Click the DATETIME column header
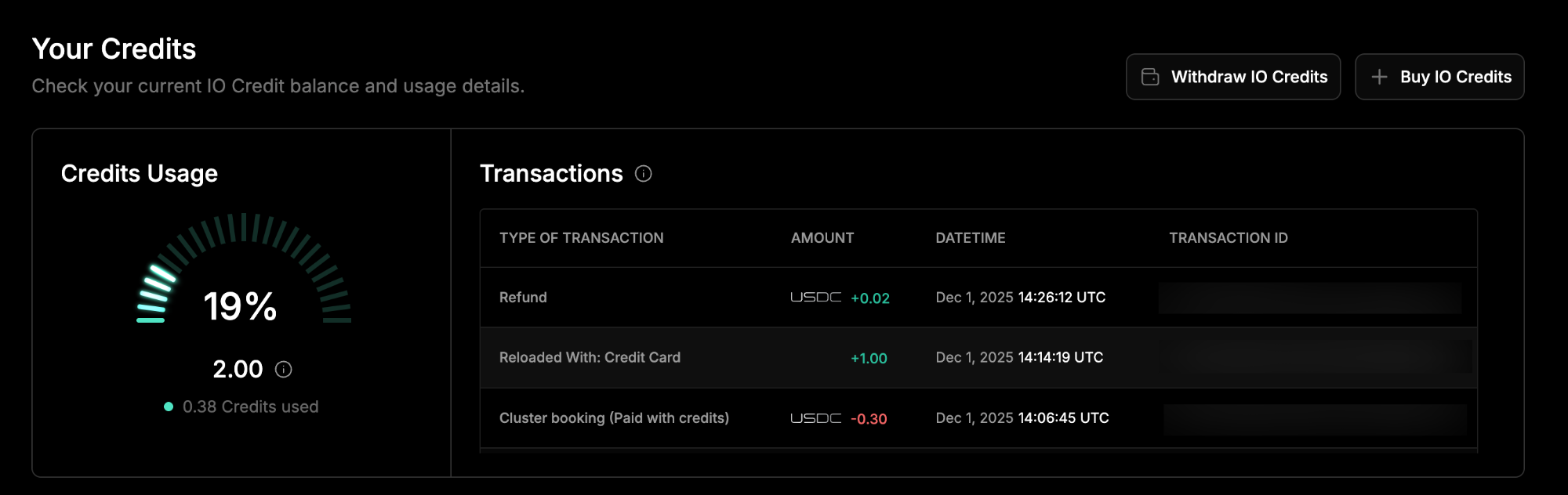 click(971, 237)
